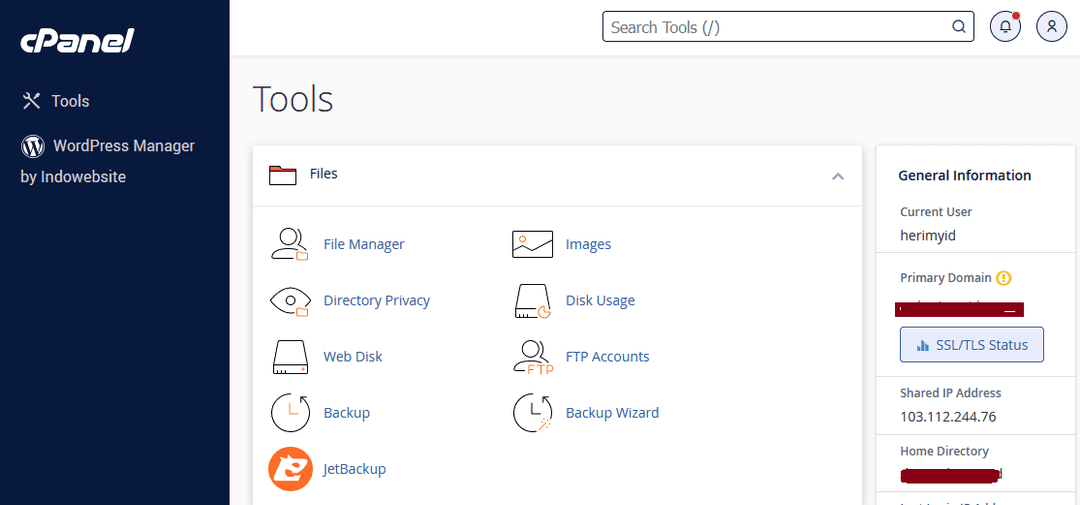1080x505 pixels.
Task: Open the Images link
Action: pyautogui.click(x=588, y=244)
